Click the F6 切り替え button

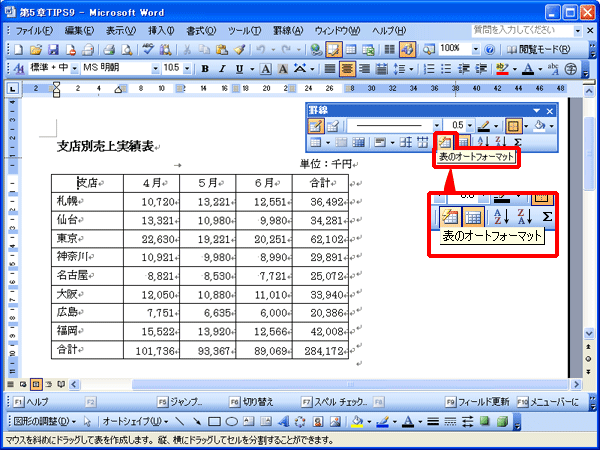pyautogui.click(x=252, y=402)
